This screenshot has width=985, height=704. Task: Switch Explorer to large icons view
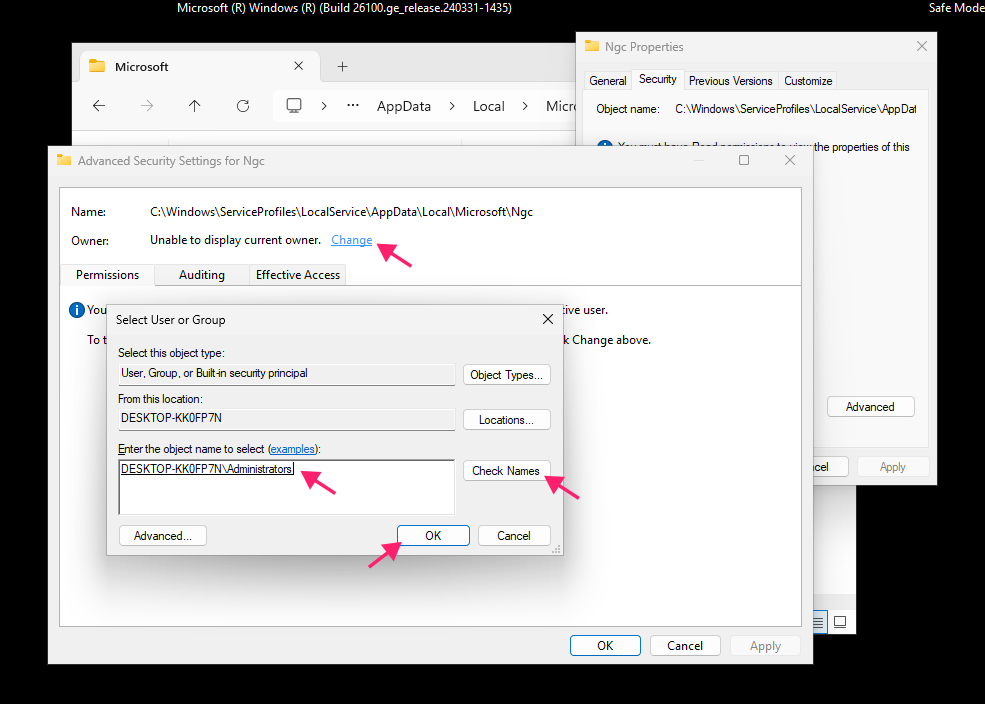point(840,622)
